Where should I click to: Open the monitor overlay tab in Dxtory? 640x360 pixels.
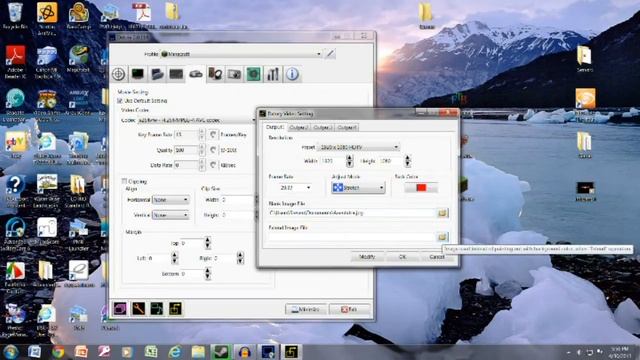(x=138, y=74)
